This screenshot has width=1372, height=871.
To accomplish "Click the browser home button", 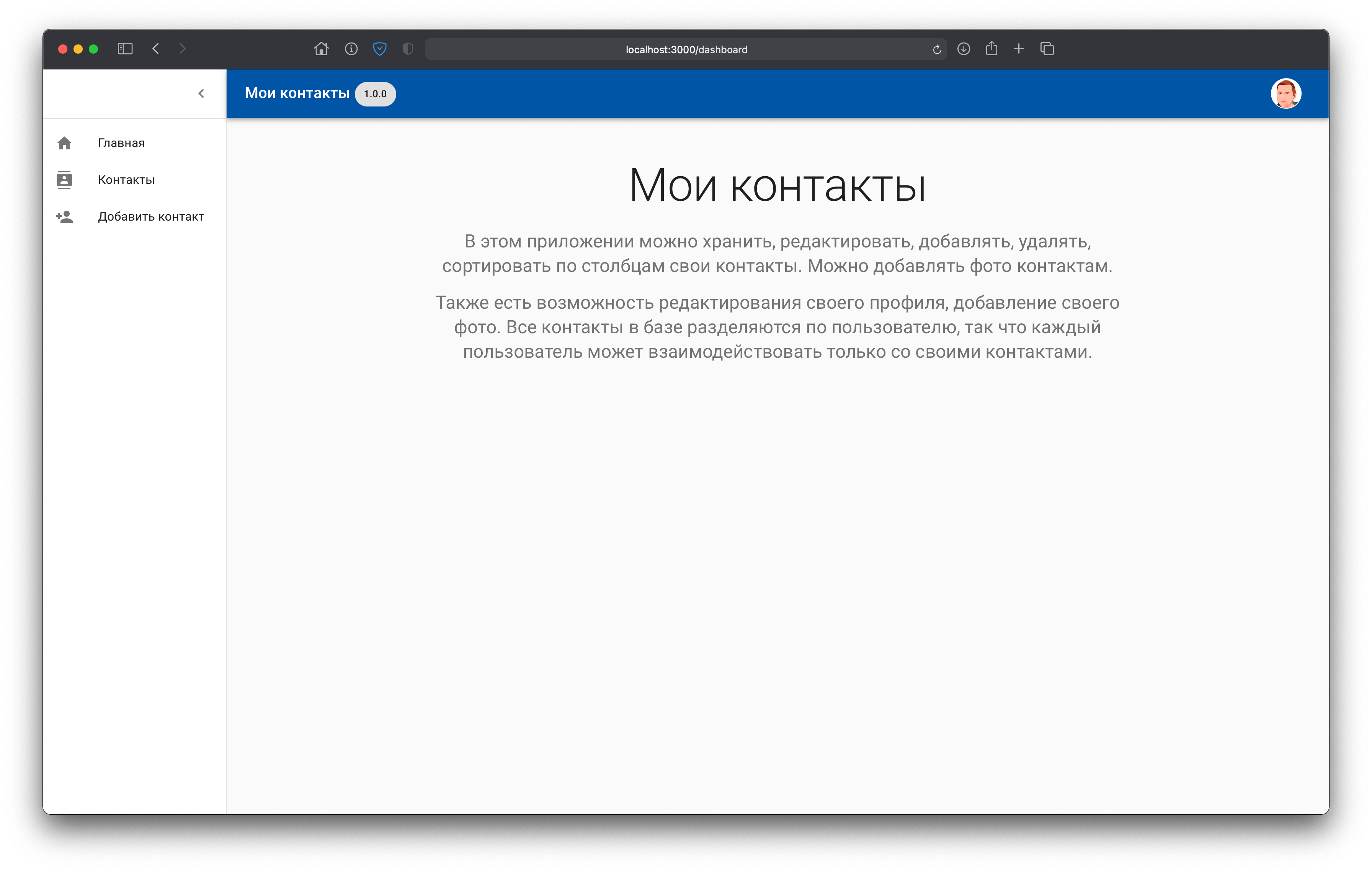I will tap(321, 49).
